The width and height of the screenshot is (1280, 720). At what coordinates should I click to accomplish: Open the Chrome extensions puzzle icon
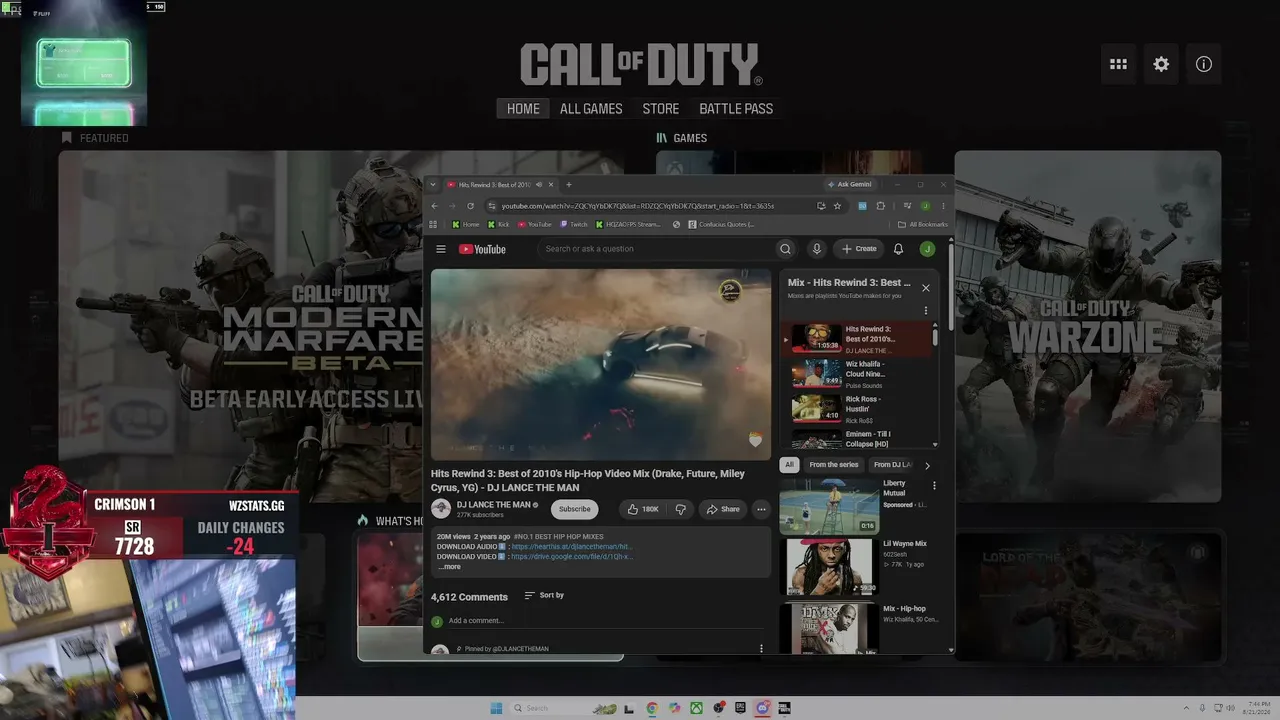click(881, 206)
